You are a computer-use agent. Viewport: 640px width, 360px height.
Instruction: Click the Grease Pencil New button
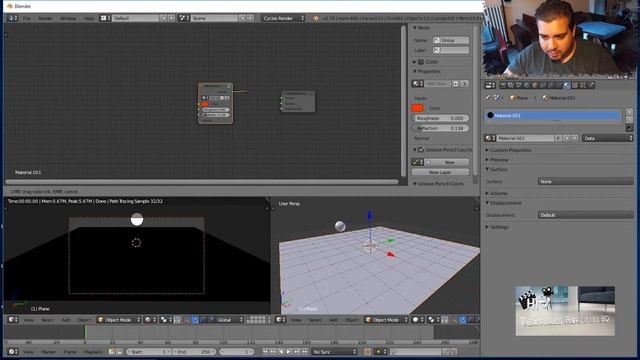447,162
